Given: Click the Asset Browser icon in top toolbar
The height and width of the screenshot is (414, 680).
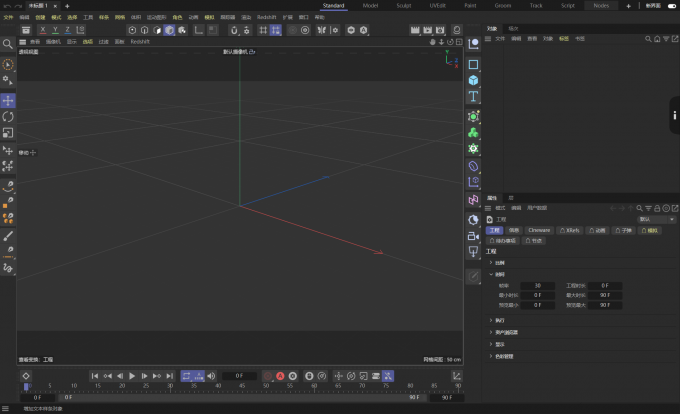Looking at the screenshot, I should tap(26, 30).
